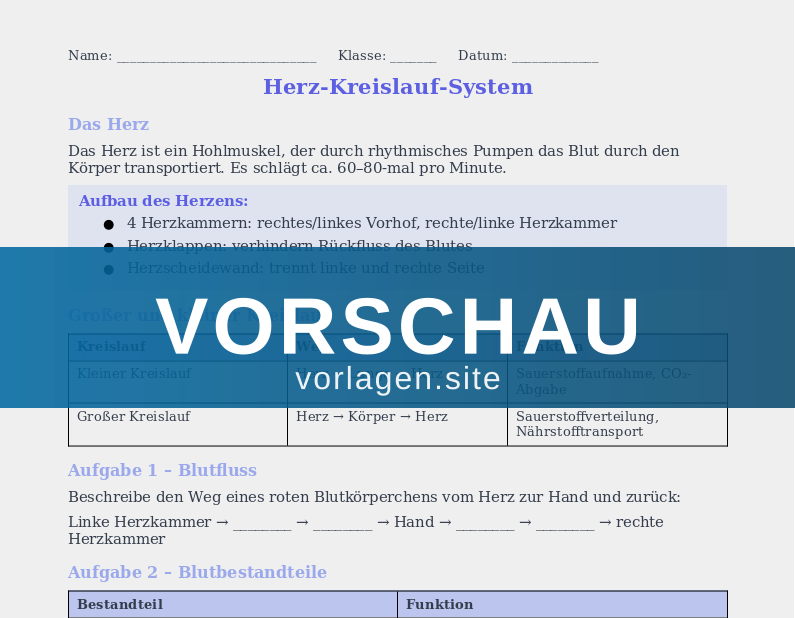795x618 pixels.
Task: Select 'Aufbau des Herzens:' heading
Action: pos(163,201)
